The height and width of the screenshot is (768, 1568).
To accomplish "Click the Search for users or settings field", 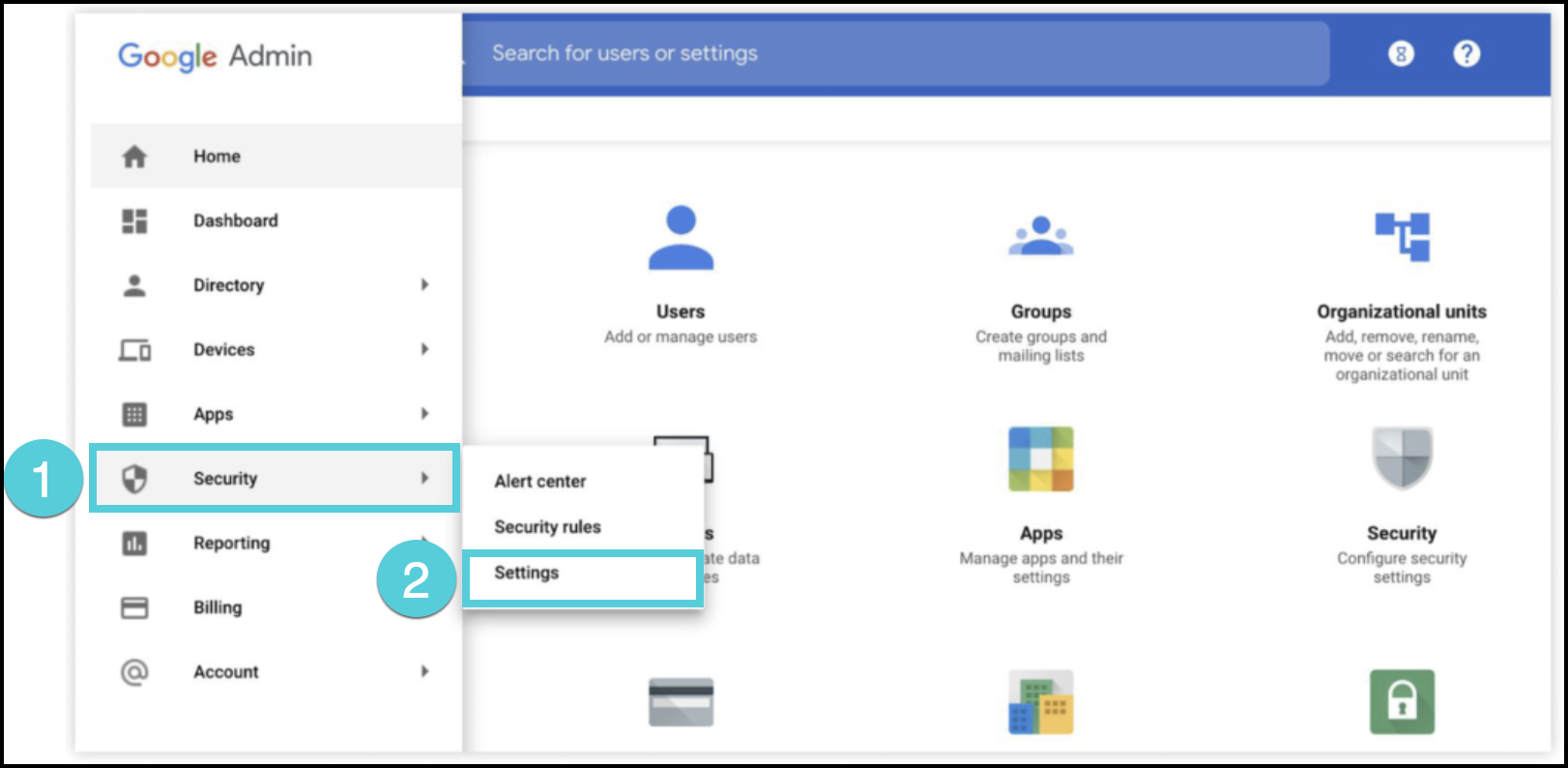I will pyautogui.click(x=870, y=54).
